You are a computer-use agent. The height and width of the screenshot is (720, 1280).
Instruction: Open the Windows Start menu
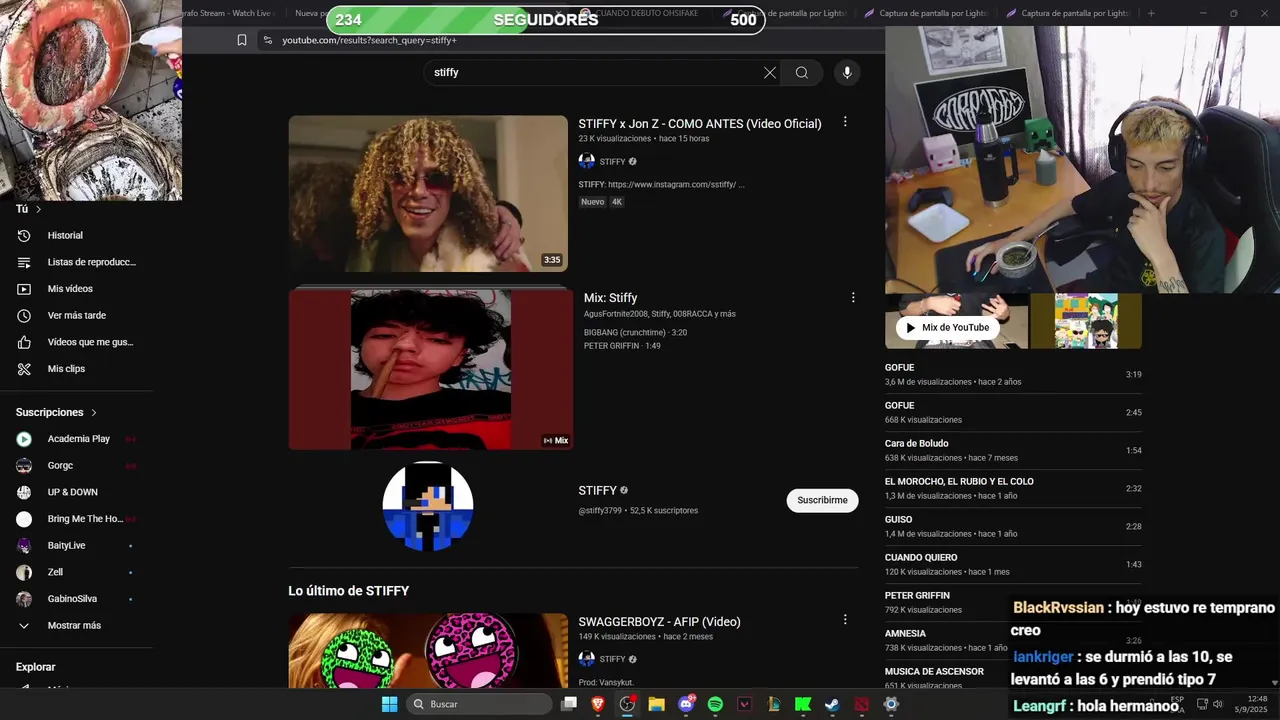[x=390, y=704]
